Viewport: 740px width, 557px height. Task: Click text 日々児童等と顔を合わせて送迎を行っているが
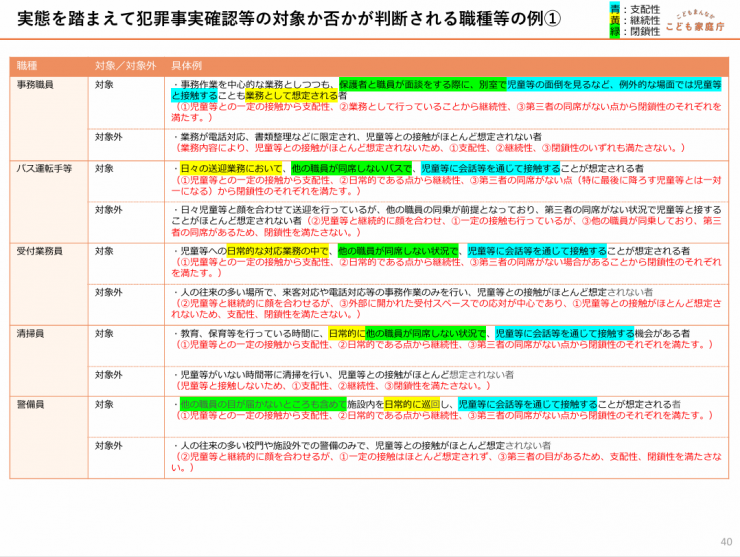[x=278, y=210]
